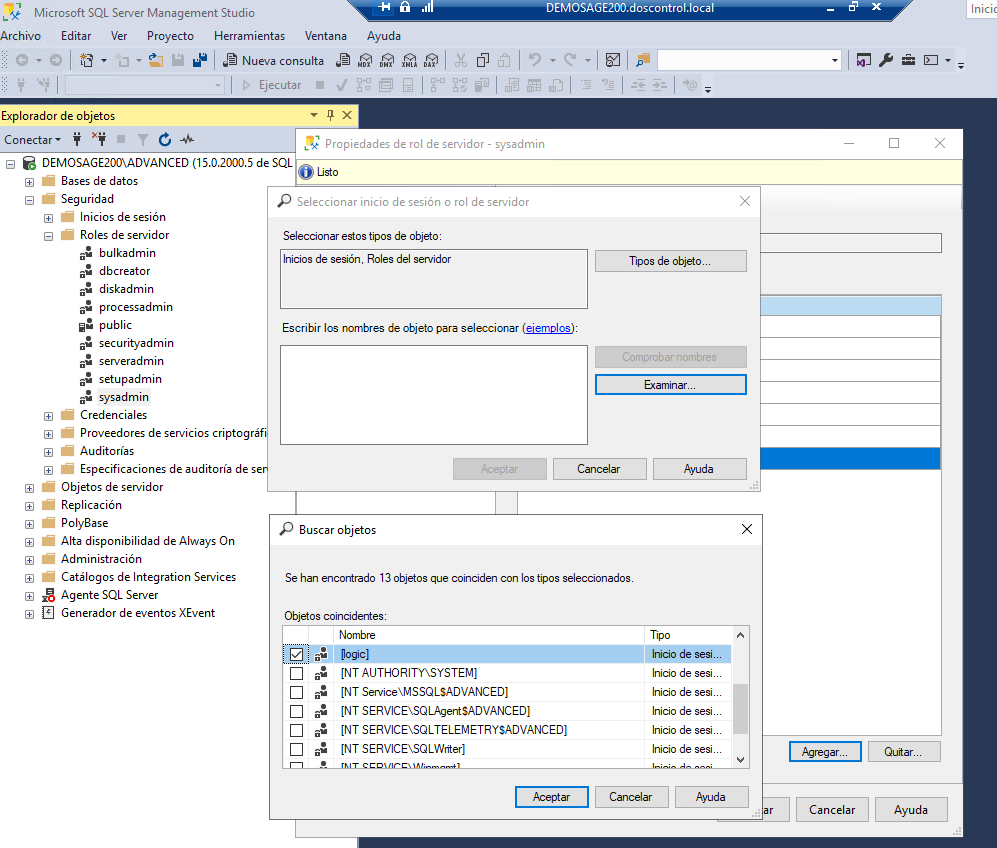This screenshot has height=848, width=997.
Task: Click the scroll up arrow in objects list
Action: coord(740,635)
